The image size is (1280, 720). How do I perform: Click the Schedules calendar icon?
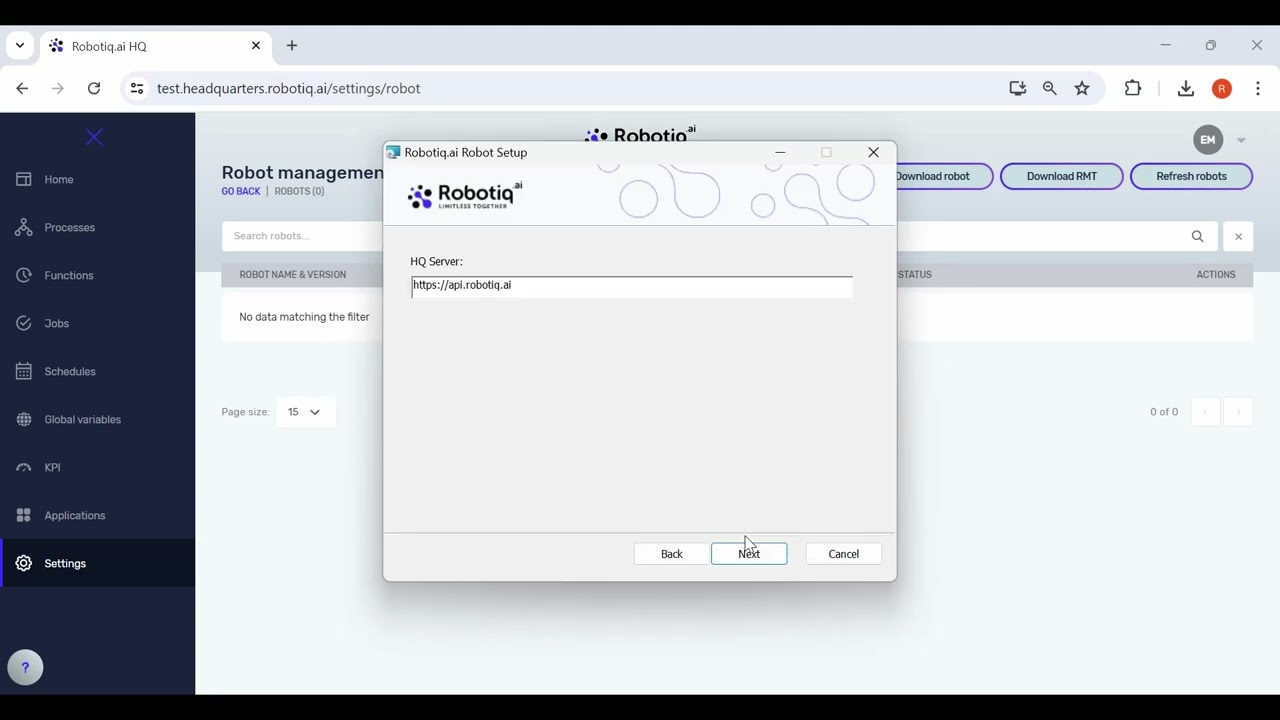24,372
